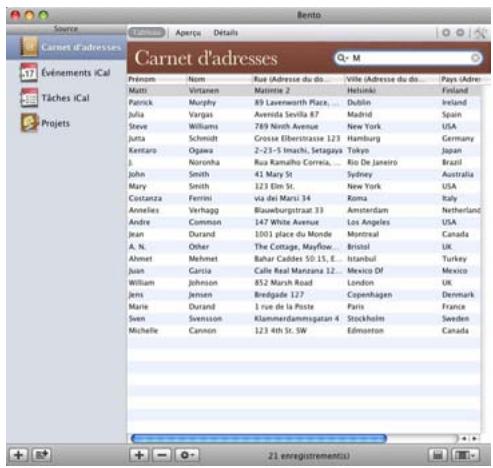
Task: Click the Carnet d'adresses title heading
Action: [206, 58]
